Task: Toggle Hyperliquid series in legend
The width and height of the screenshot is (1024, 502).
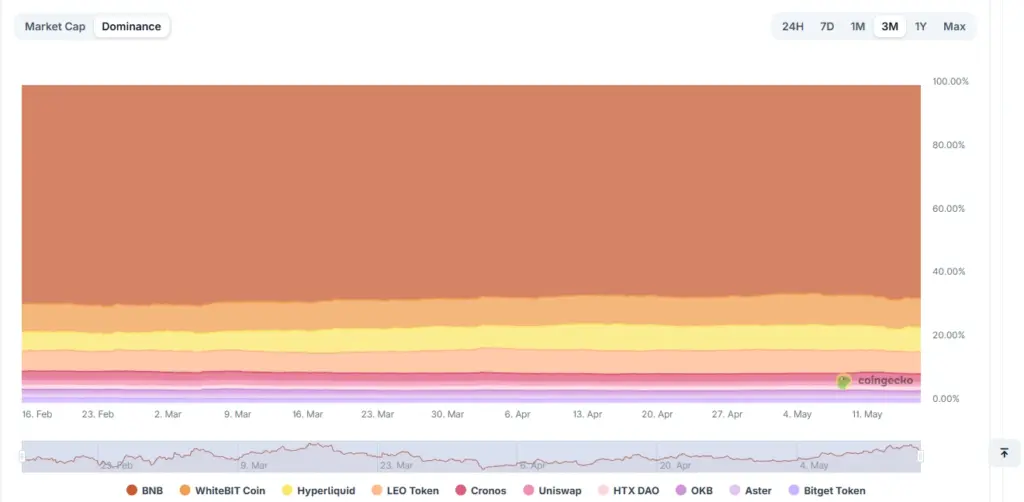Action: pos(318,490)
